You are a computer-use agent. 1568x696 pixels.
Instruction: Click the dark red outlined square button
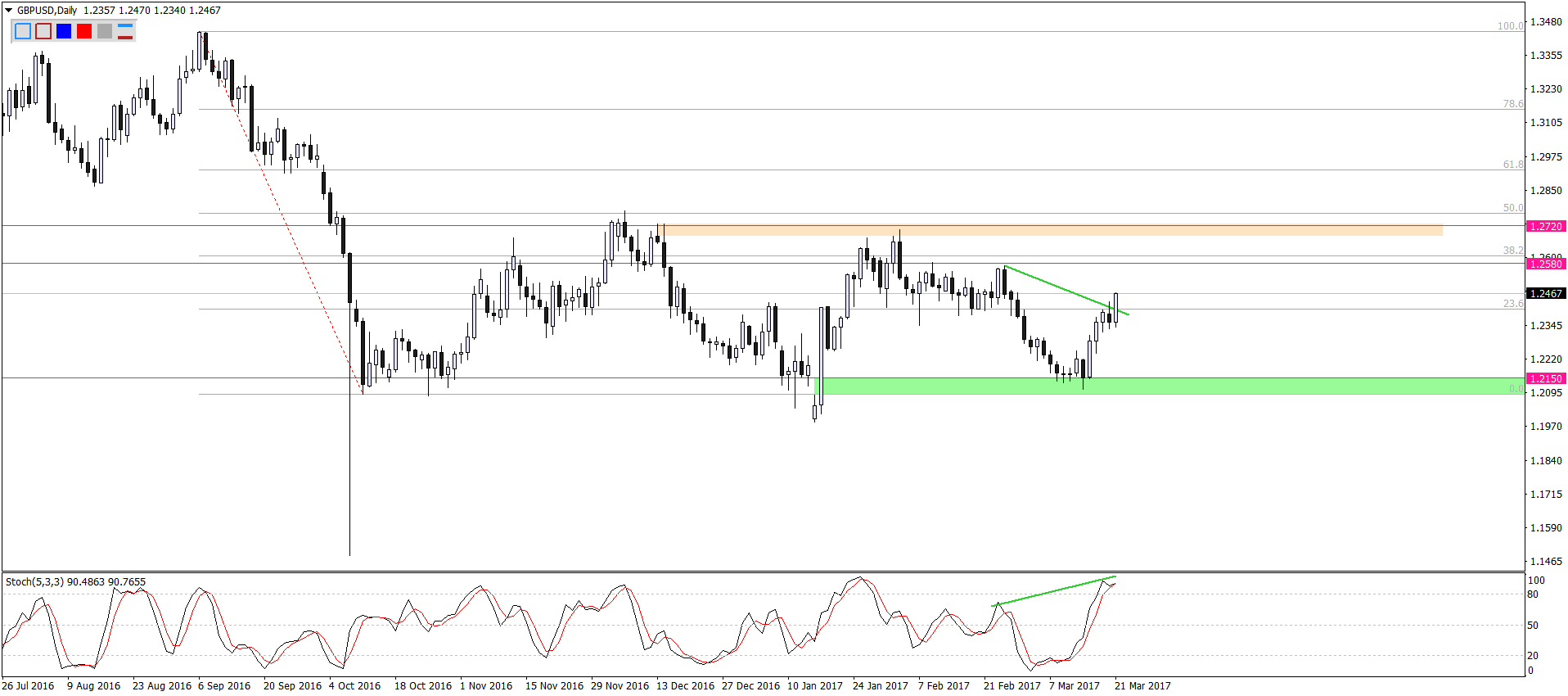43,31
